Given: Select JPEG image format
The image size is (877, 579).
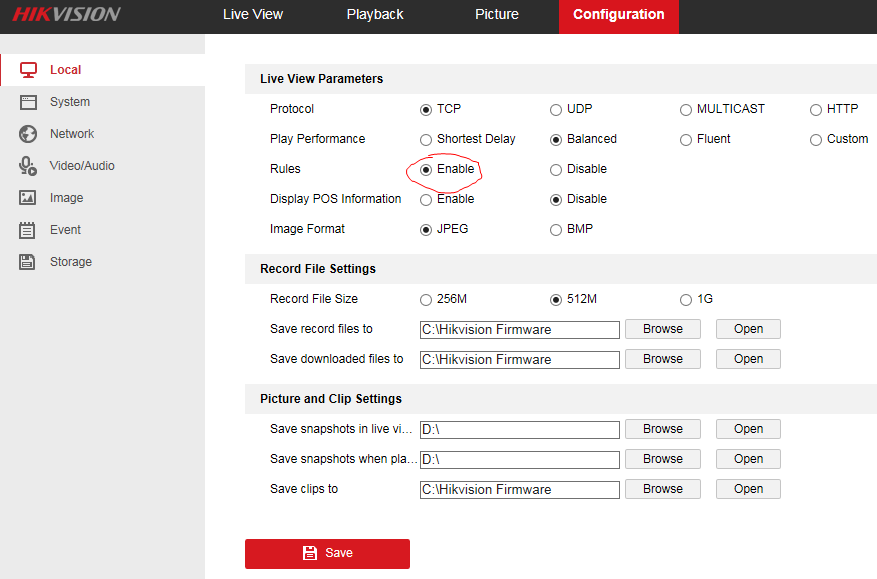Looking at the screenshot, I should click(426, 230).
